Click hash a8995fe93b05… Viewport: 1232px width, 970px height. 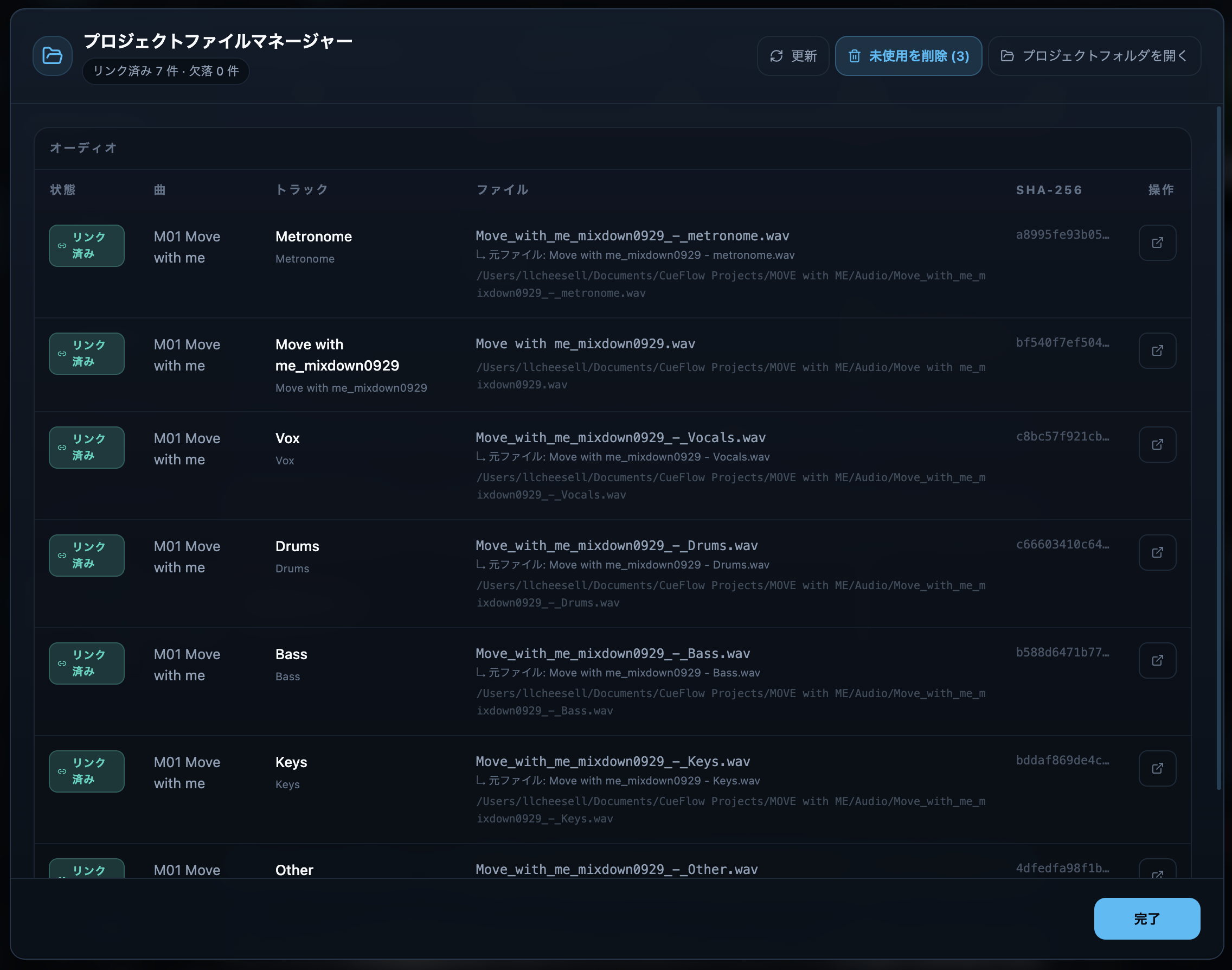click(1062, 234)
